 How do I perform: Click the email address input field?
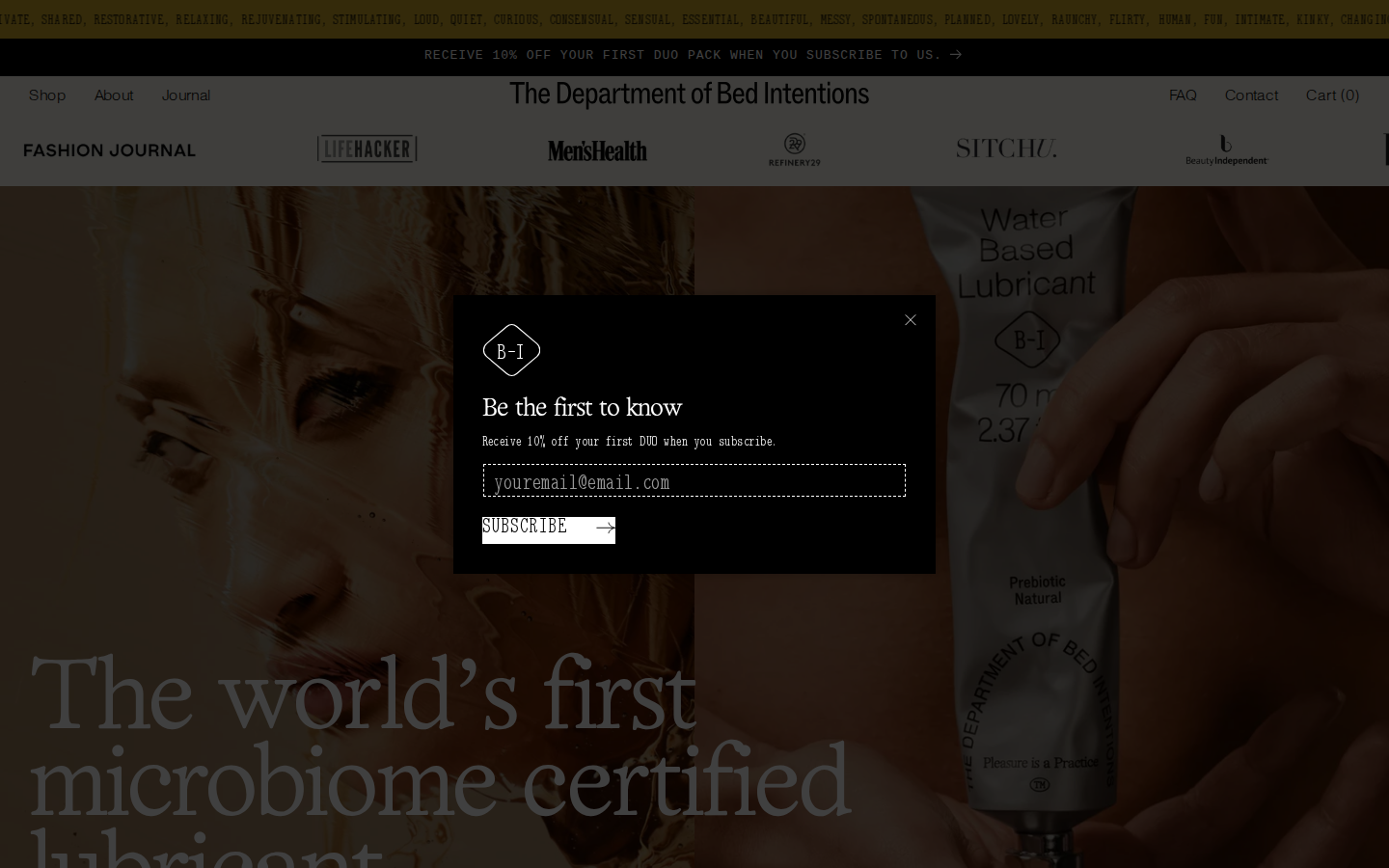[694, 480]
